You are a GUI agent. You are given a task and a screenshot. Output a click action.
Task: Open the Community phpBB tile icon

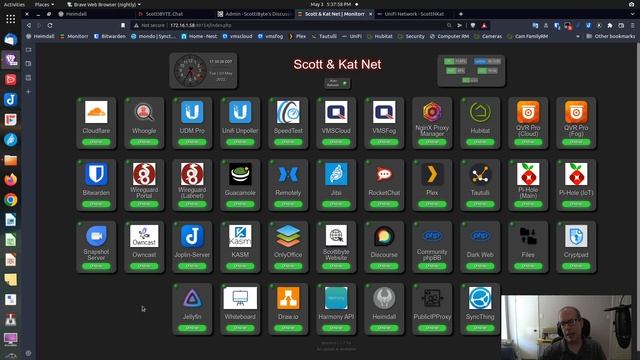pos(432,236)
